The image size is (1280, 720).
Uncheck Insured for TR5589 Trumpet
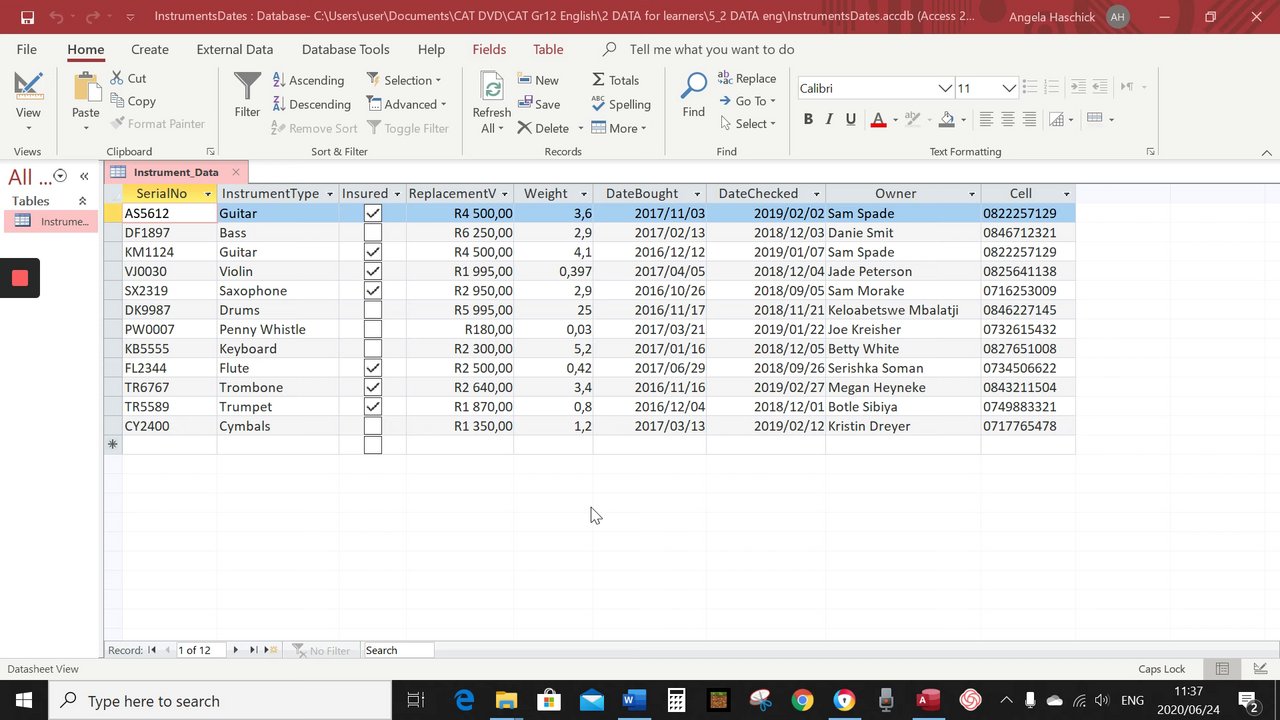click(373, 406)
